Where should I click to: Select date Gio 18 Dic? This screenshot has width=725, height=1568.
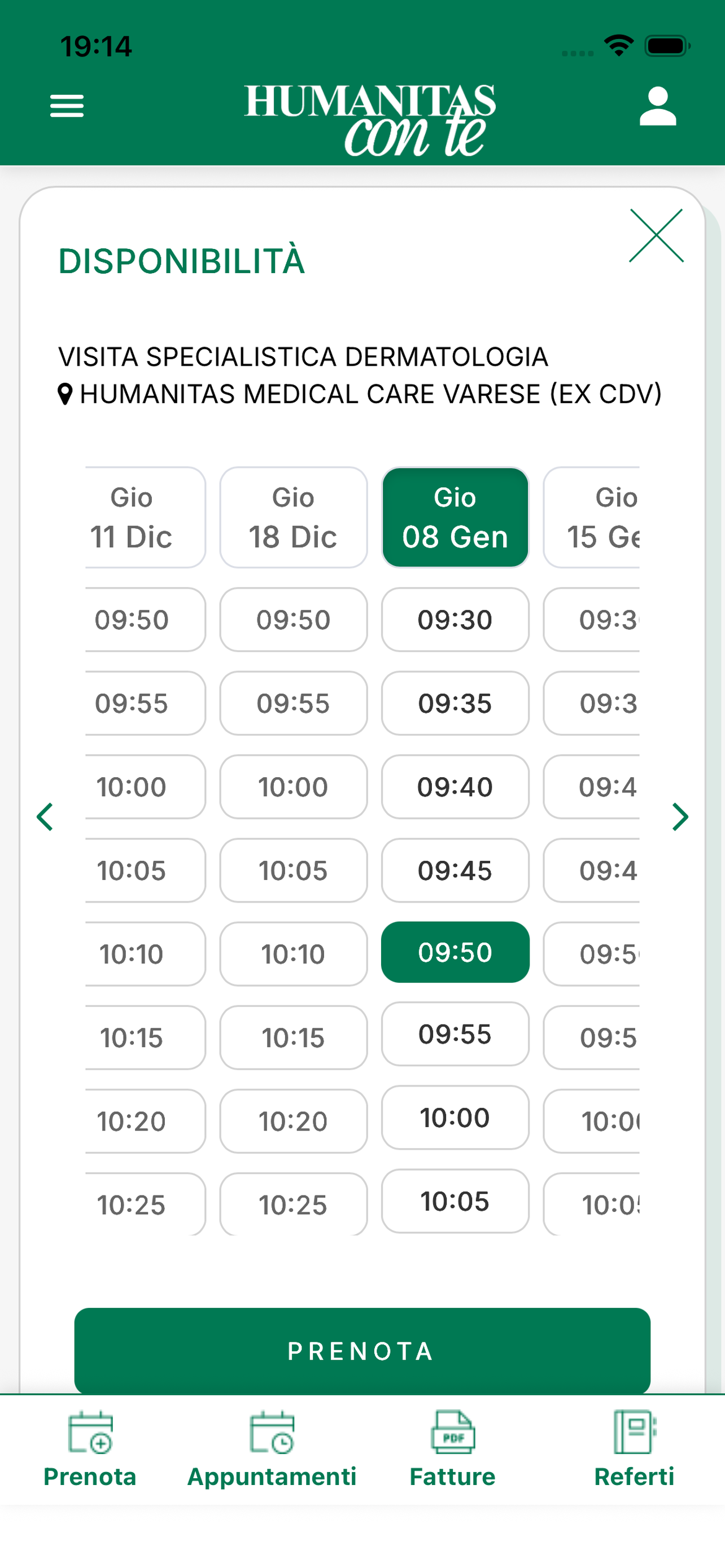[x=294, y=518]
